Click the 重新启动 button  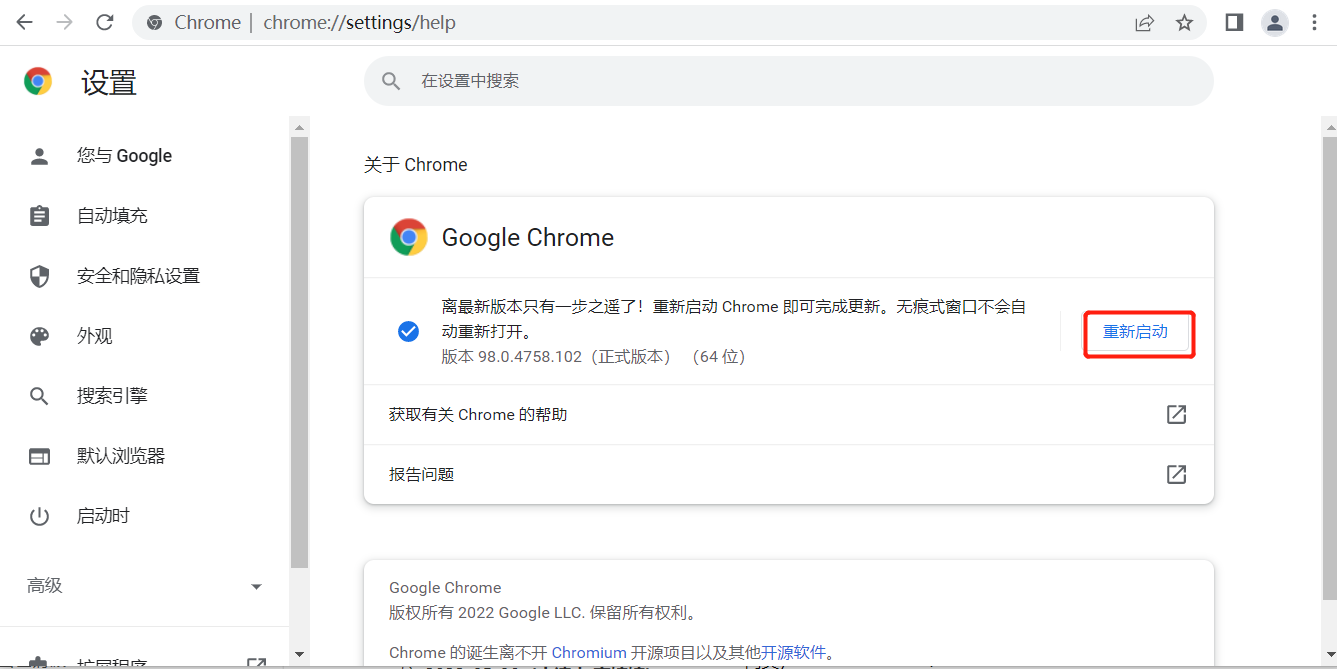point(1135,332)
